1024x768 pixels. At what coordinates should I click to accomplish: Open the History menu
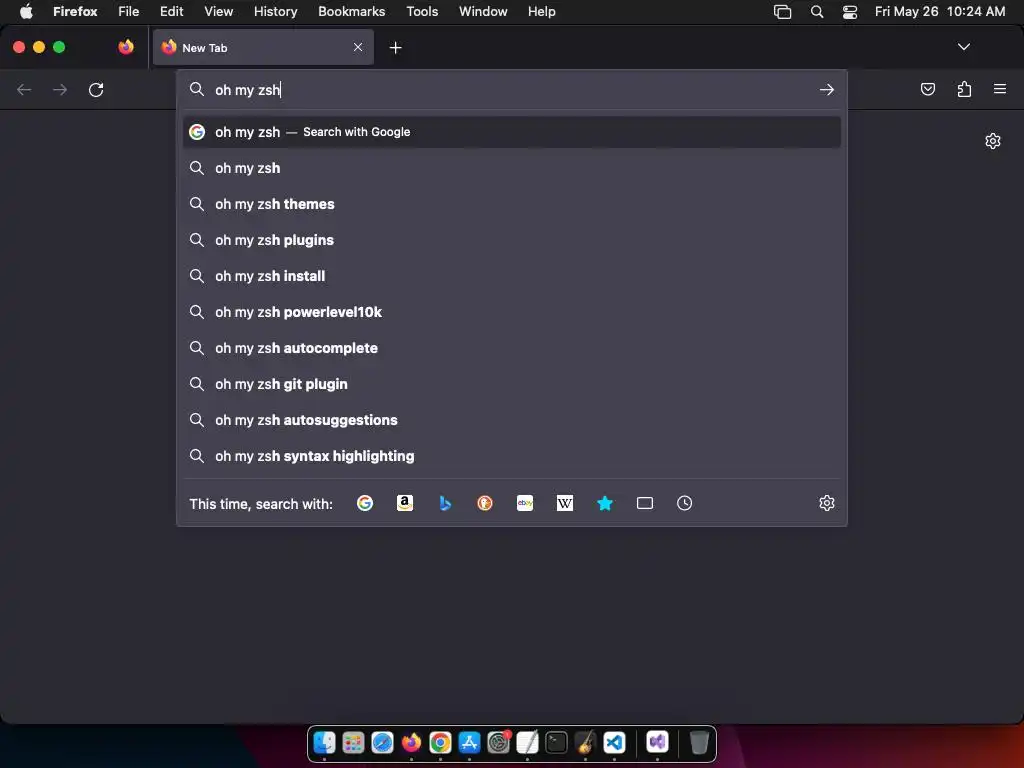(x=275, y=11)
